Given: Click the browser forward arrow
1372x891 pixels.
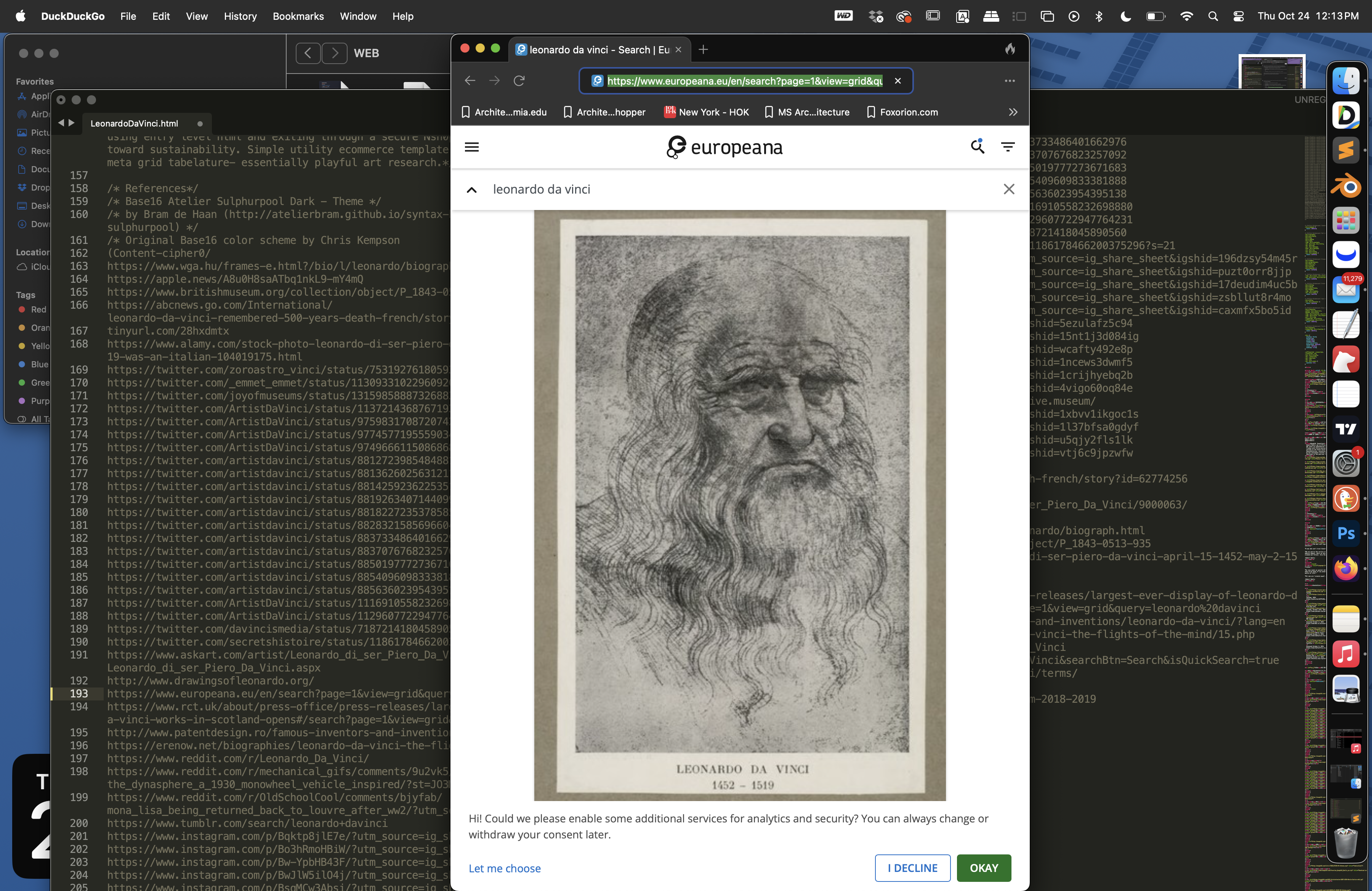Looking at the screenshot, I should tap(495, 81).
